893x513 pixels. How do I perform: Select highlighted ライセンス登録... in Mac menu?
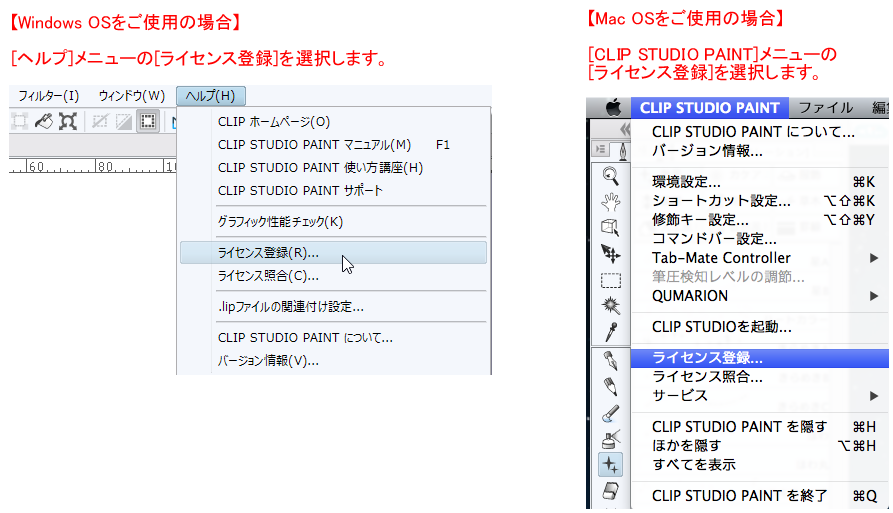click(760, 358)
